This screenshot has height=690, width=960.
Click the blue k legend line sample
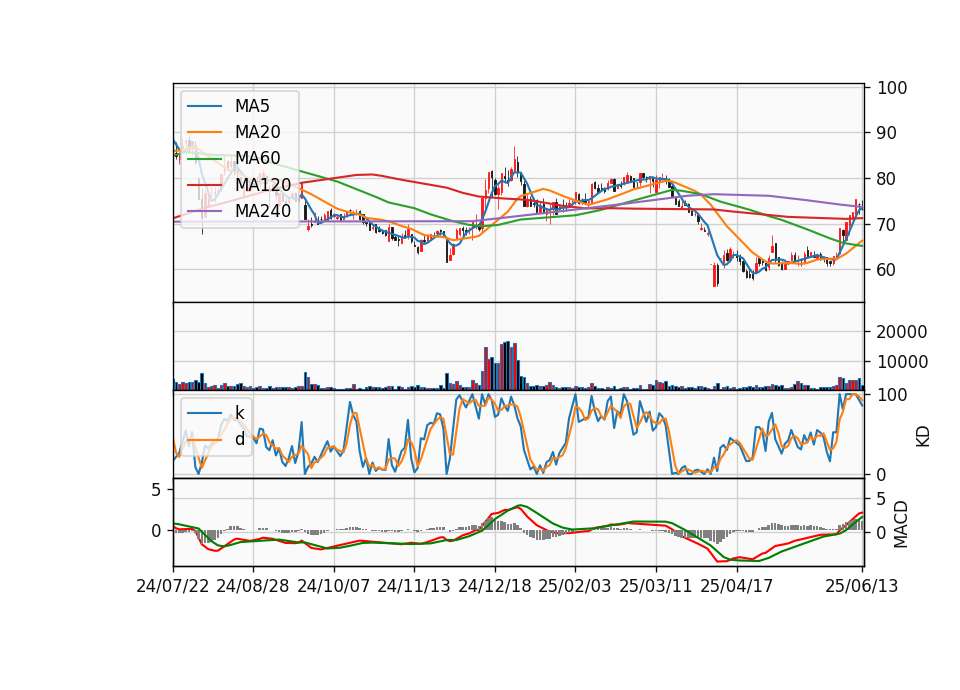point(204,413)
